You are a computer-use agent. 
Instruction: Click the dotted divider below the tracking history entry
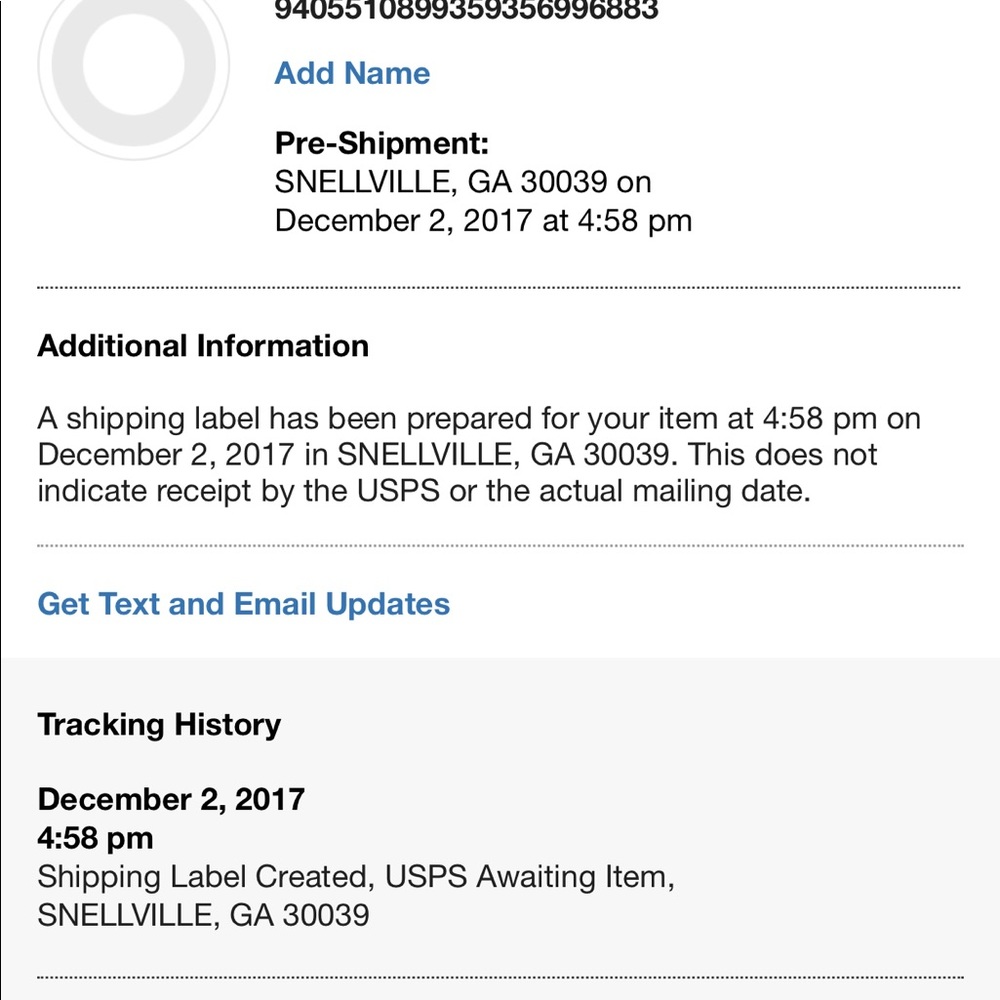click(x=498, y=977)
